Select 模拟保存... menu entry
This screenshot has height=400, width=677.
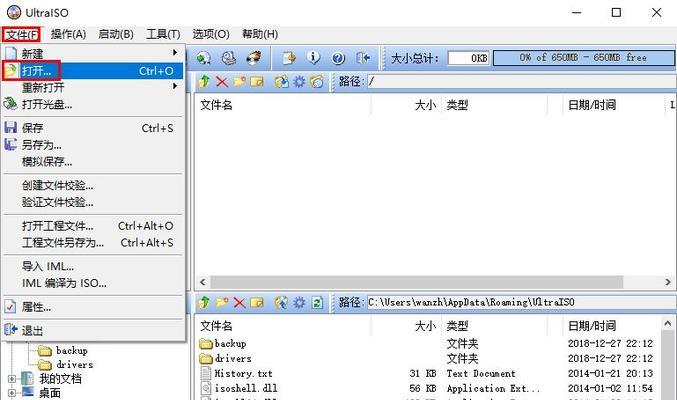(x=93, y=162)
